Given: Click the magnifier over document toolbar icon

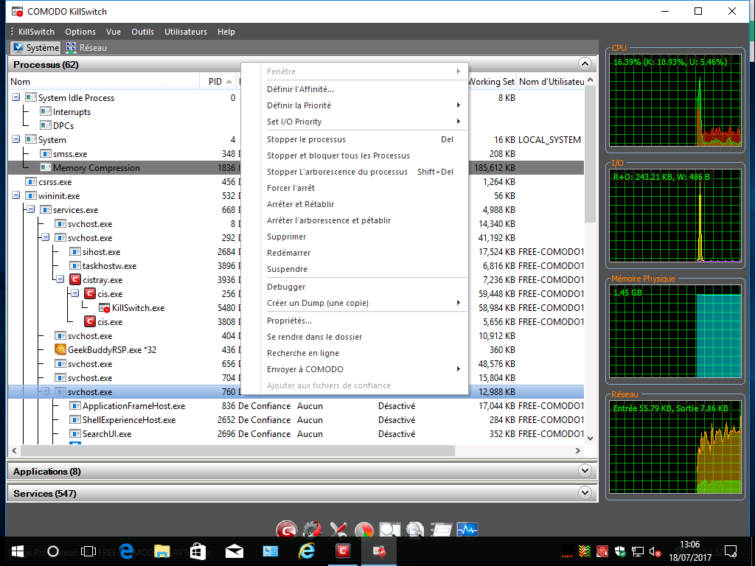Looking at the screenshot, I should [x=390, y=530].
